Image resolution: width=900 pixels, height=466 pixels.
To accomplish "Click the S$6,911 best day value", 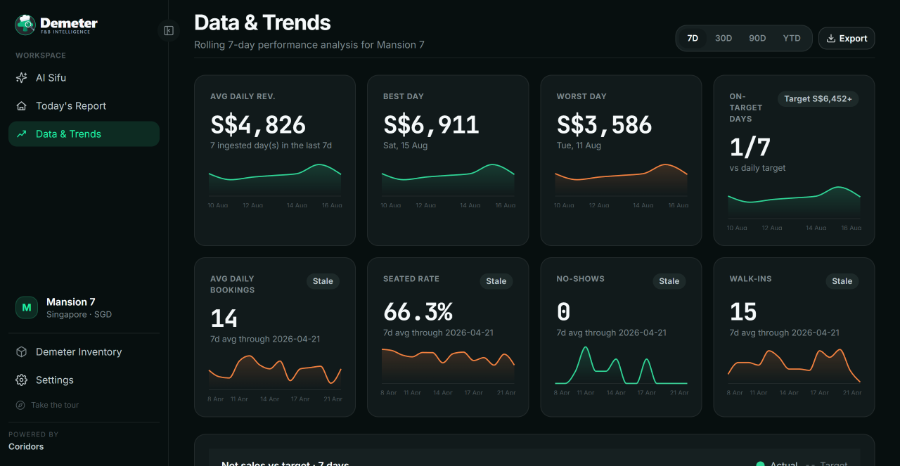I will click(431, 125).
